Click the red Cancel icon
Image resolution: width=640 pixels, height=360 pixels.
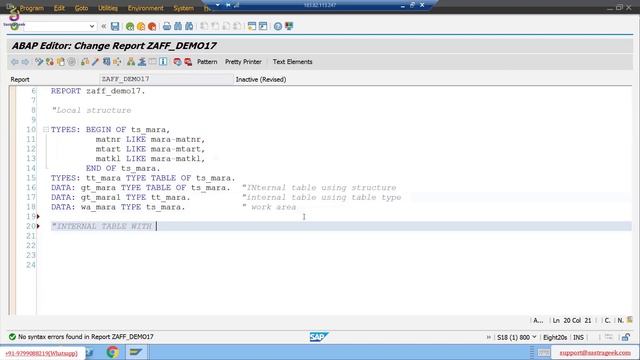(152, 27)
